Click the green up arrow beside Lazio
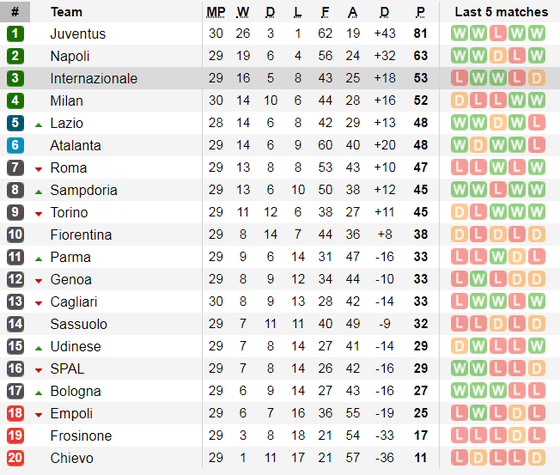This screenshot has height=475, width=560. 39,125
